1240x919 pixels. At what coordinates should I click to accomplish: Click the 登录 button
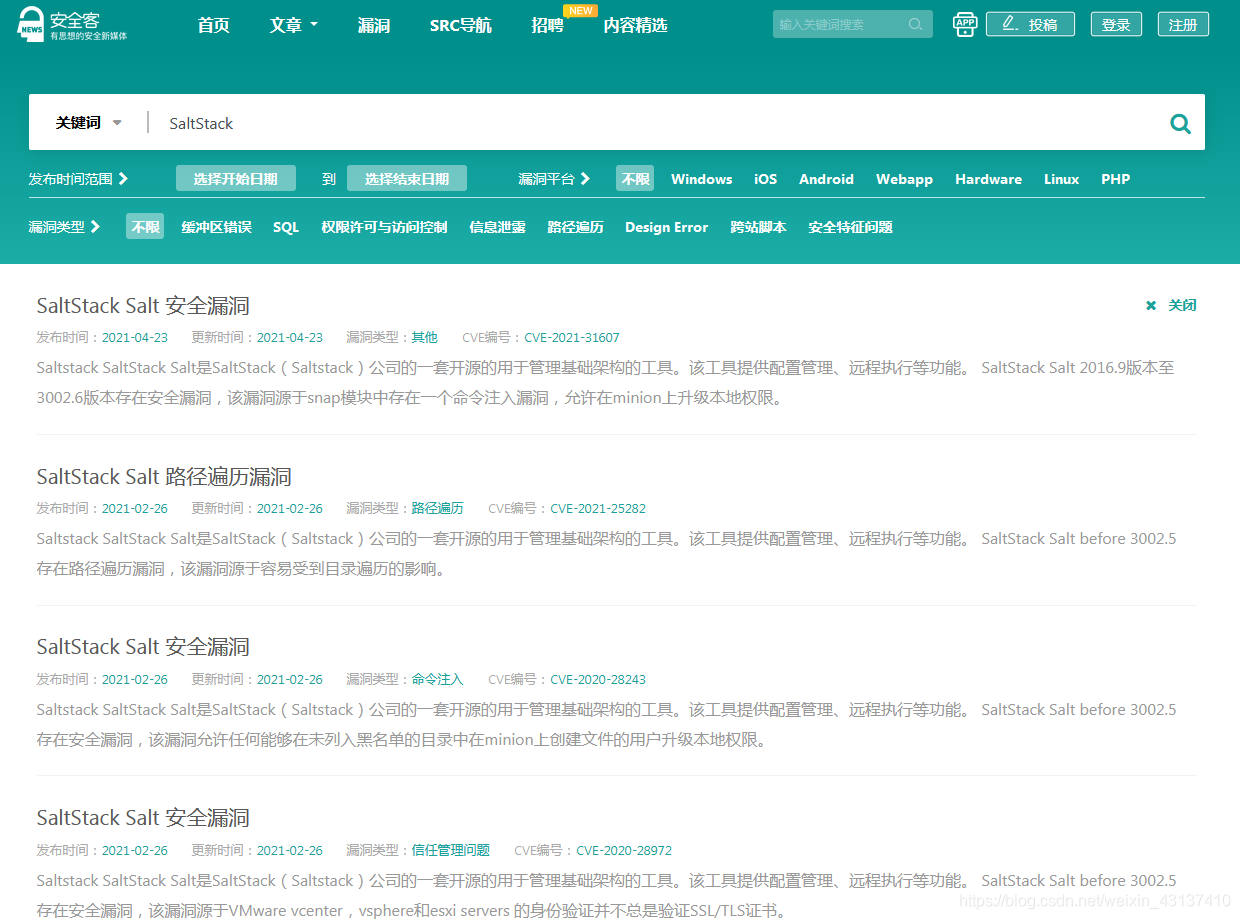pos(1116,24)
